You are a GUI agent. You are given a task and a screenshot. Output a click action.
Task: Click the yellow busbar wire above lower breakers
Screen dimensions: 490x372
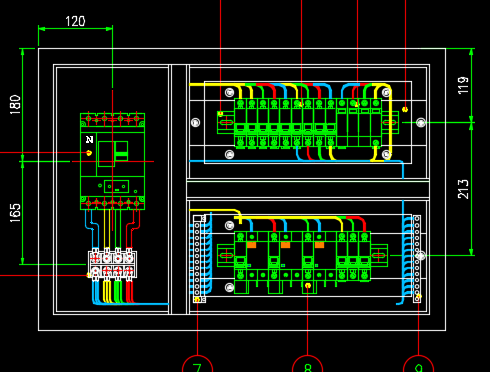pyautogui.click(x=290, y=218)
